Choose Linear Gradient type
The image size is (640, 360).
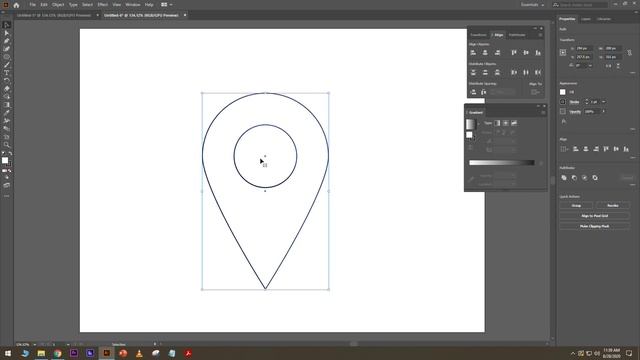497,123
